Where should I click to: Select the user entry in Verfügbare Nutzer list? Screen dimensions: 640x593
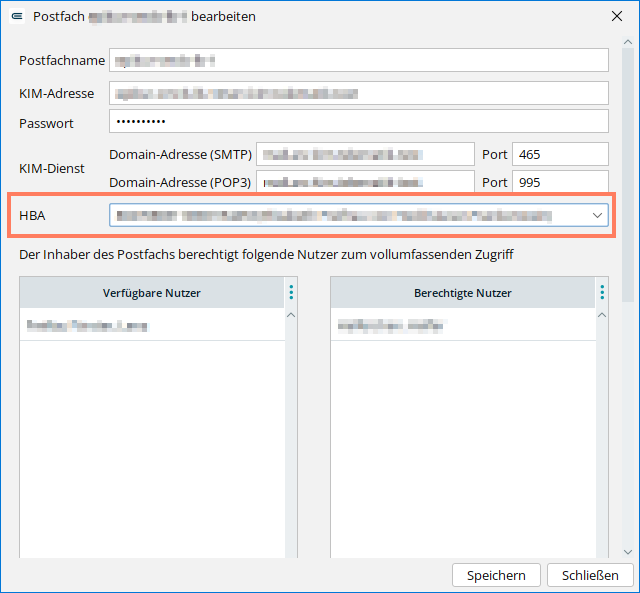[x=152, y=325]
